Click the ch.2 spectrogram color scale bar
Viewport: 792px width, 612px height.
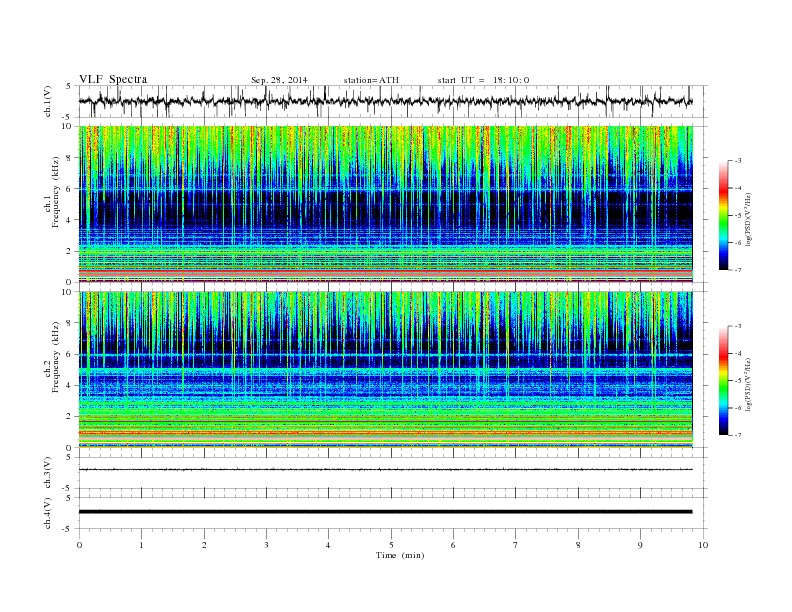tap(723, 380)
